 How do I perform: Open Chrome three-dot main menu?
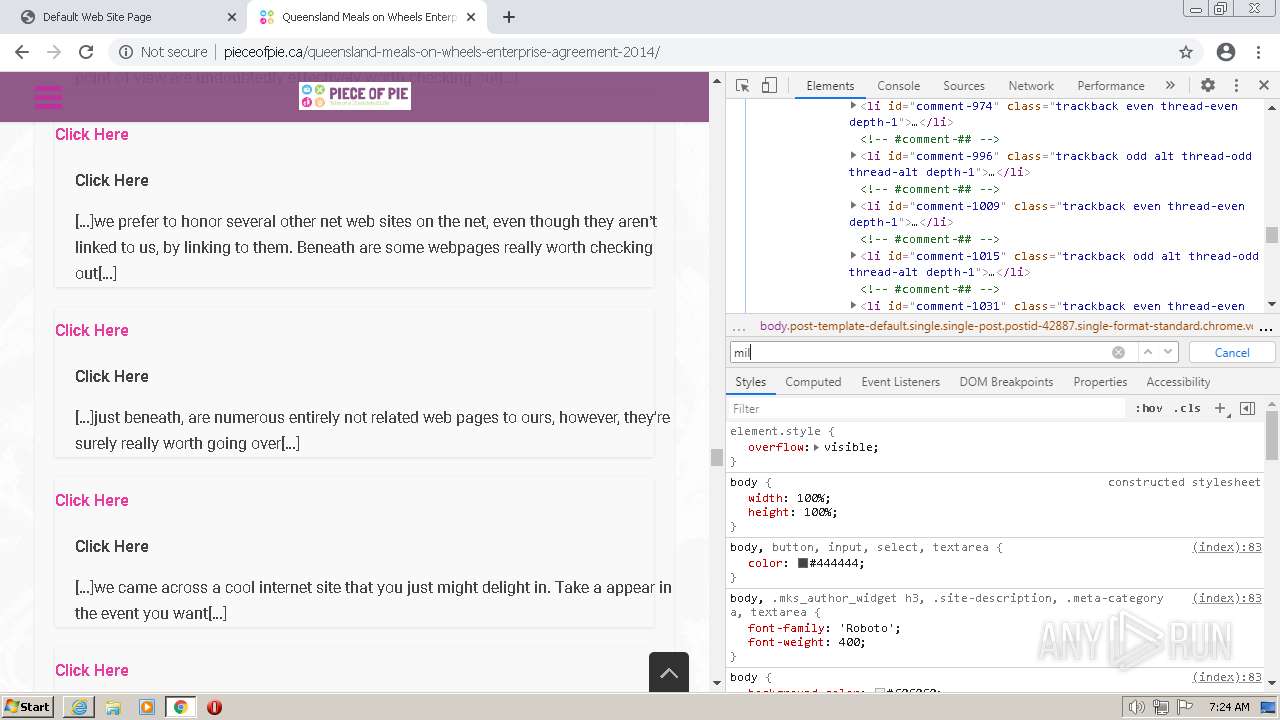[1259, 52]
